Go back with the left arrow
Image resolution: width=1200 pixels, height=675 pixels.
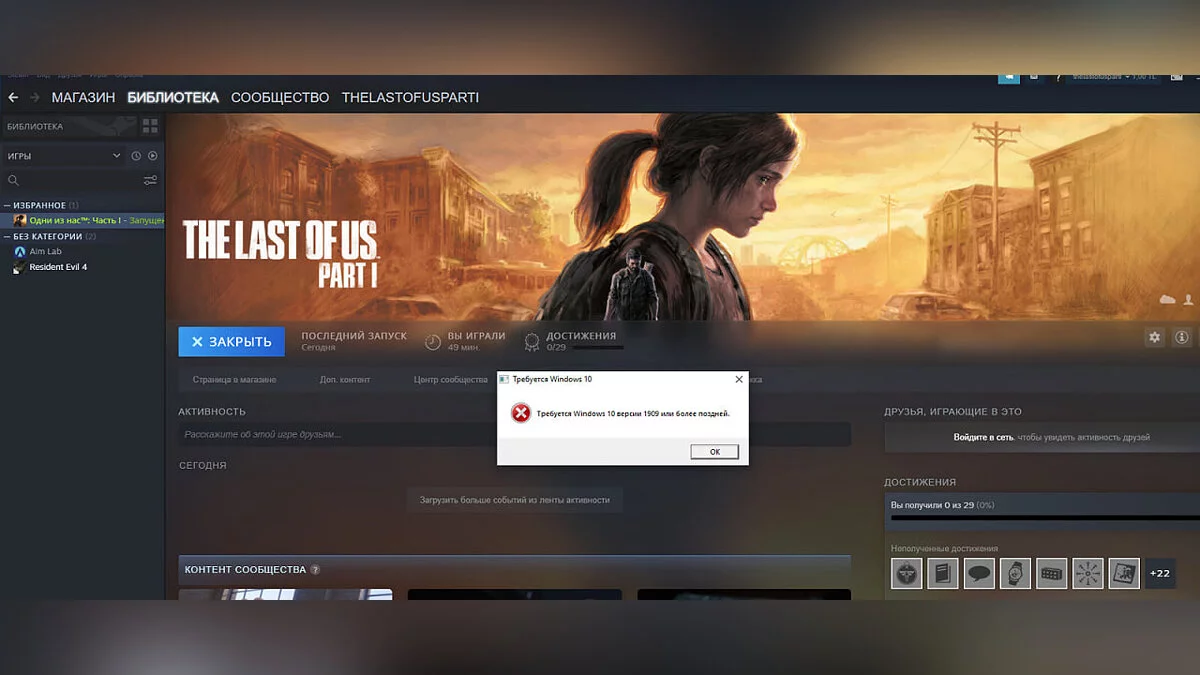(13, 97)
